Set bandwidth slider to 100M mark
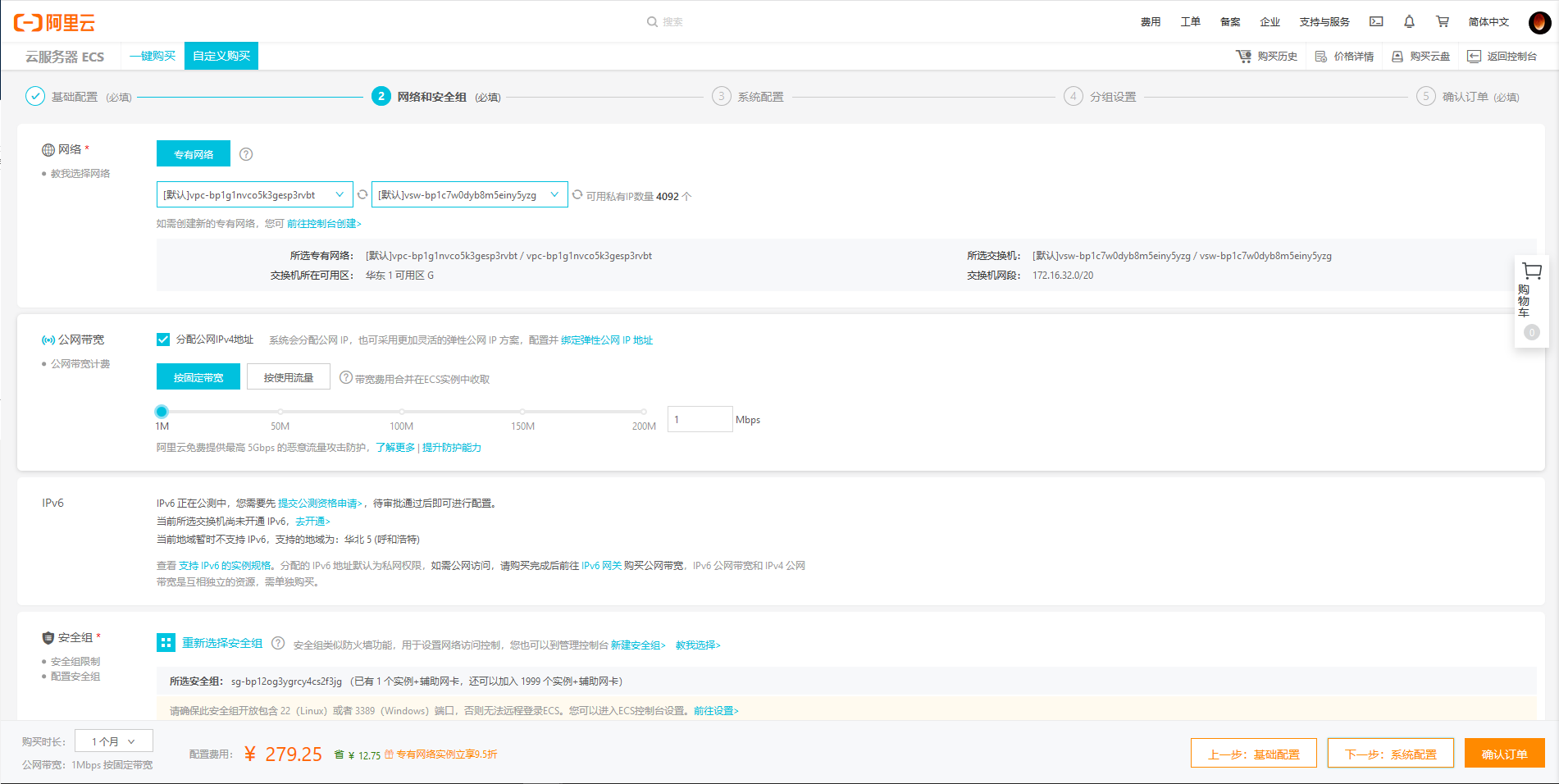 click(x=401, y=412)
